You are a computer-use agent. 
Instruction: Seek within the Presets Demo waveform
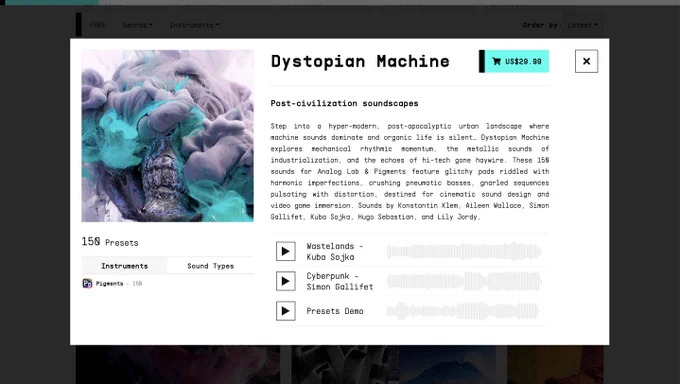click(x=463, y=311)
